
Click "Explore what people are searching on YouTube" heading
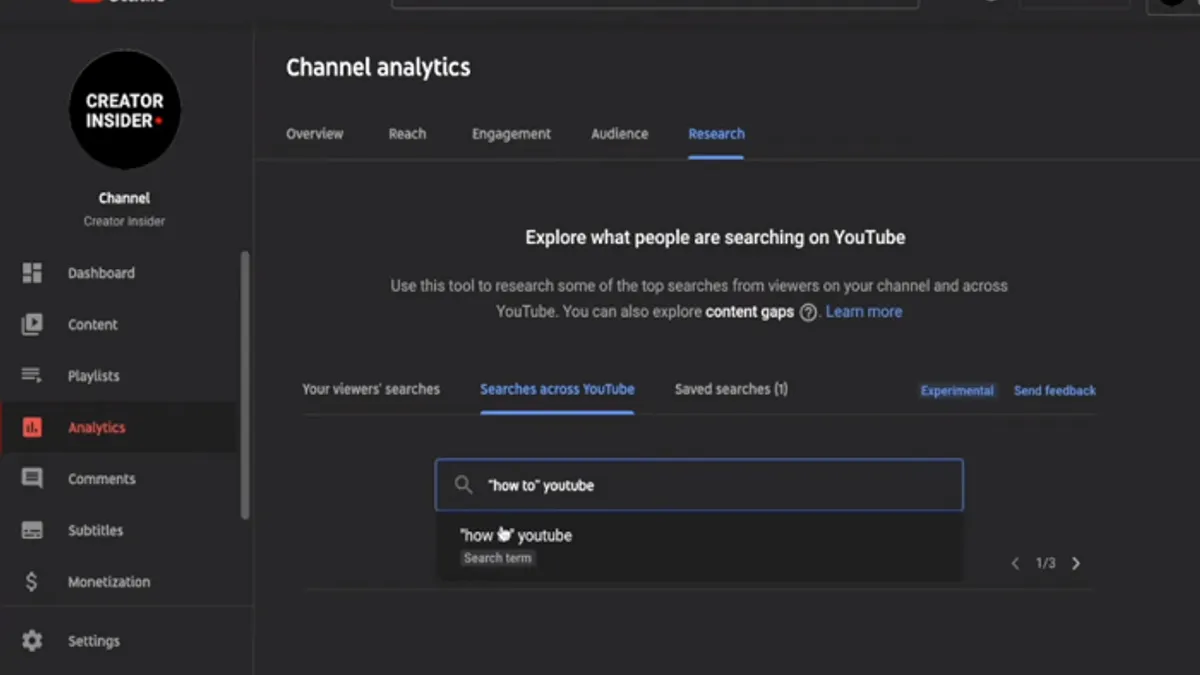715,238
